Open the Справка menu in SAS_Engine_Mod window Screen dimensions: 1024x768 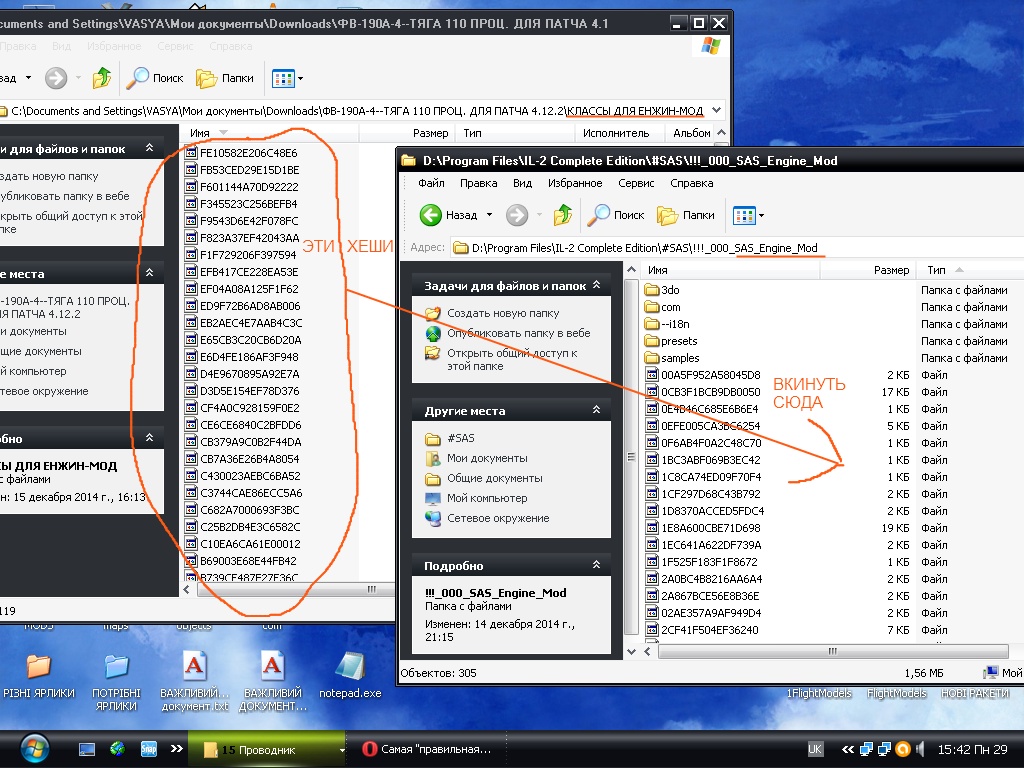[691, 183]
